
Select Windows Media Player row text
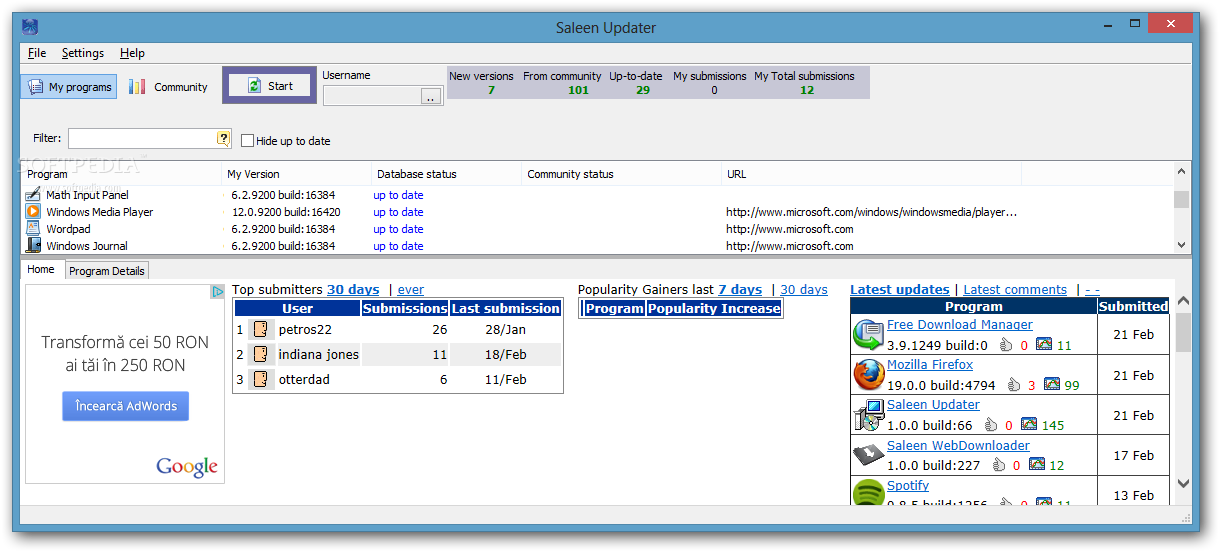[100, 212]
